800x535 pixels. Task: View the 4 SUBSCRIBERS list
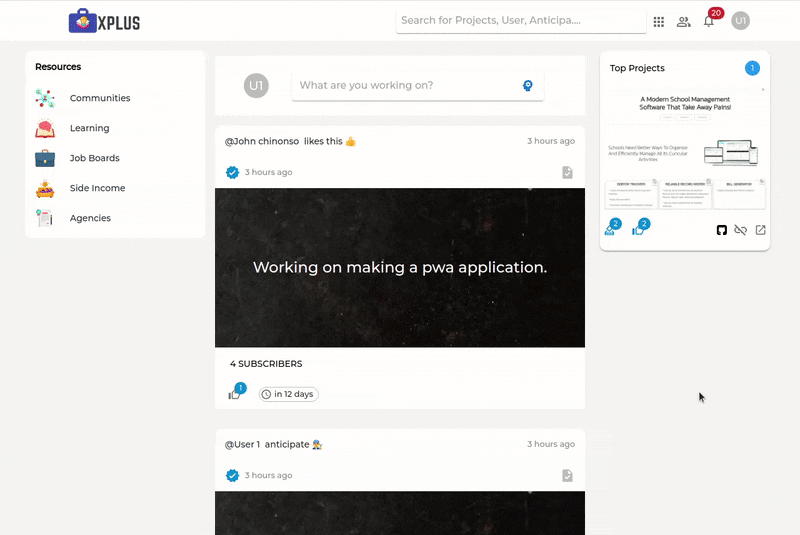[266, 364]
